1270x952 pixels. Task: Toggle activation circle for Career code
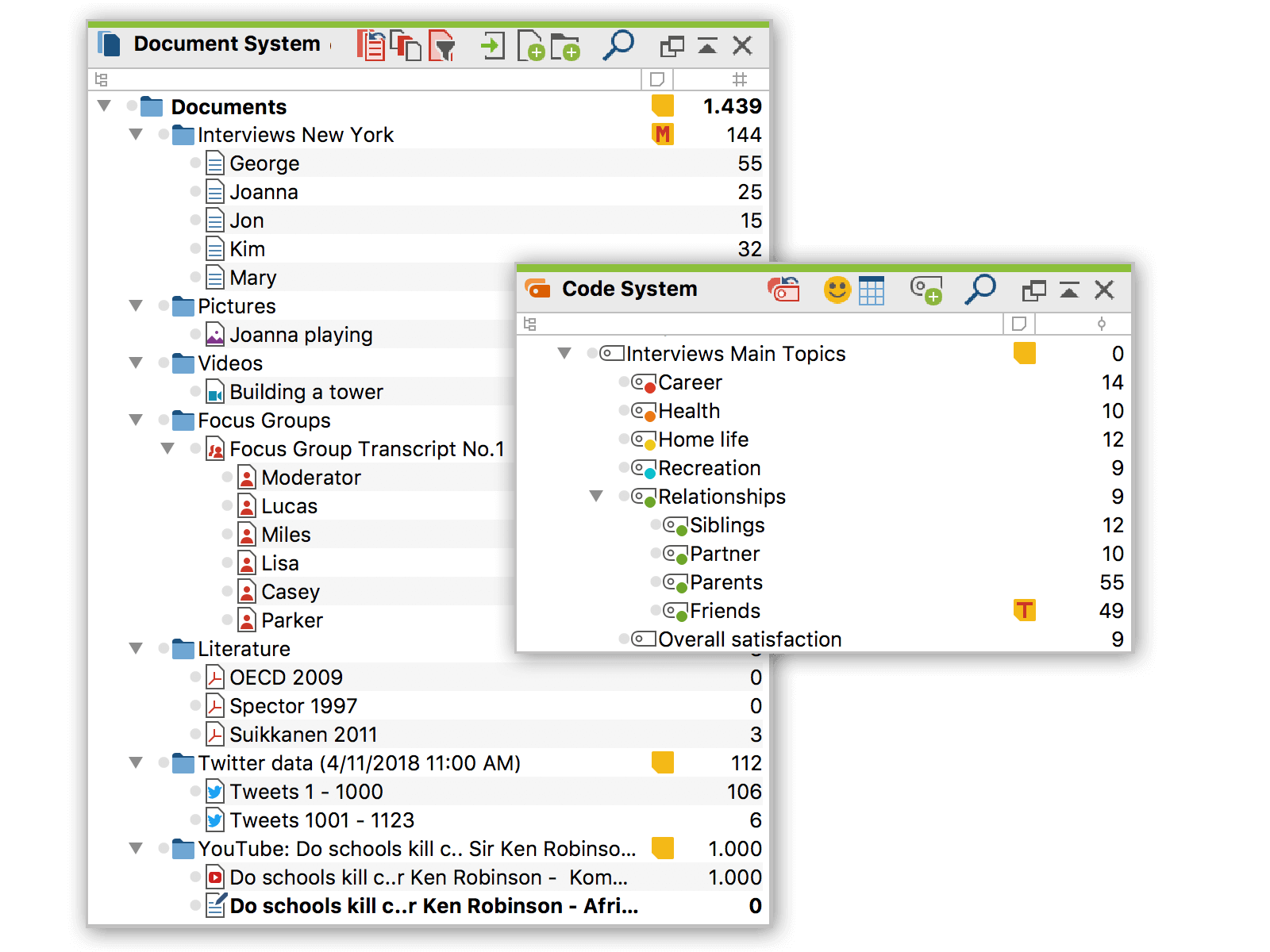click(x=624, y=382)
